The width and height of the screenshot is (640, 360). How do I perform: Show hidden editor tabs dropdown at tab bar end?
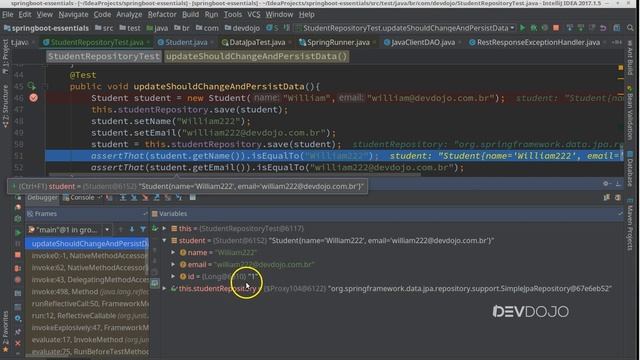pos(616,42)
